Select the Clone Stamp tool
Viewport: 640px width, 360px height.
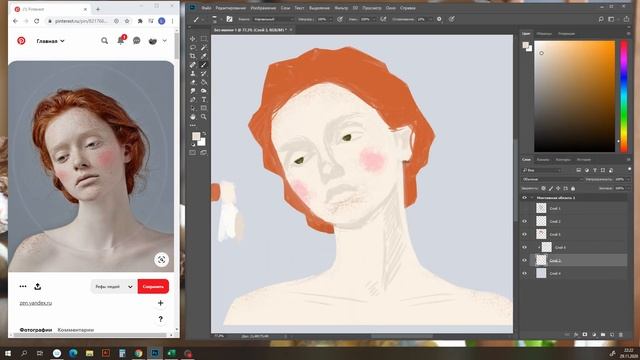point(193,73)
